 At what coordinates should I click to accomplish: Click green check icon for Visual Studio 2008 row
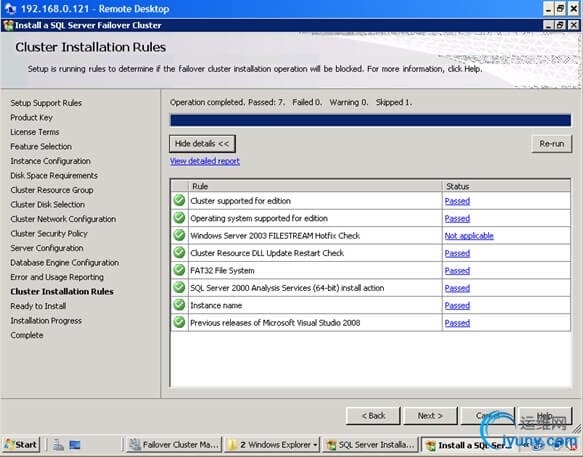click(x=179, y=322)
